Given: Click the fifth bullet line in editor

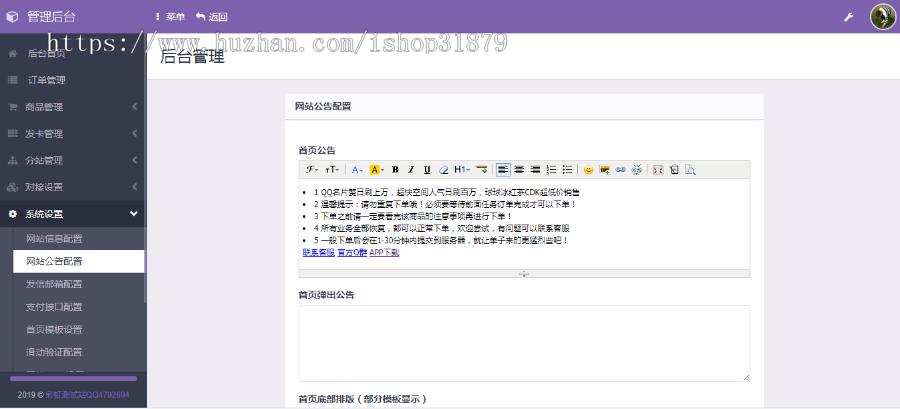Looking at the screenshot, I should pyautogui.click(x=441, y=240).
